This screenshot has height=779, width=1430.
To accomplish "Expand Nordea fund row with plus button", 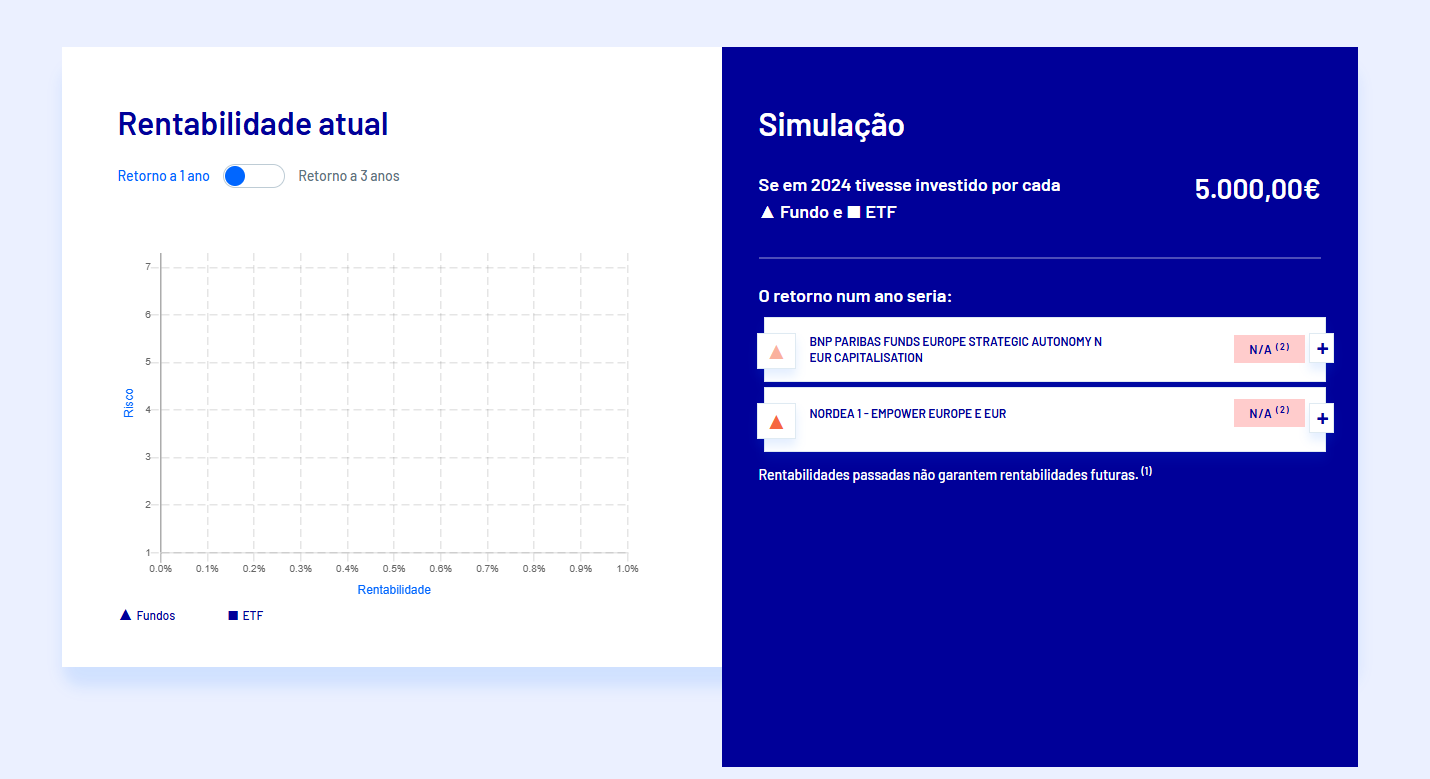I will (1321, 417).
